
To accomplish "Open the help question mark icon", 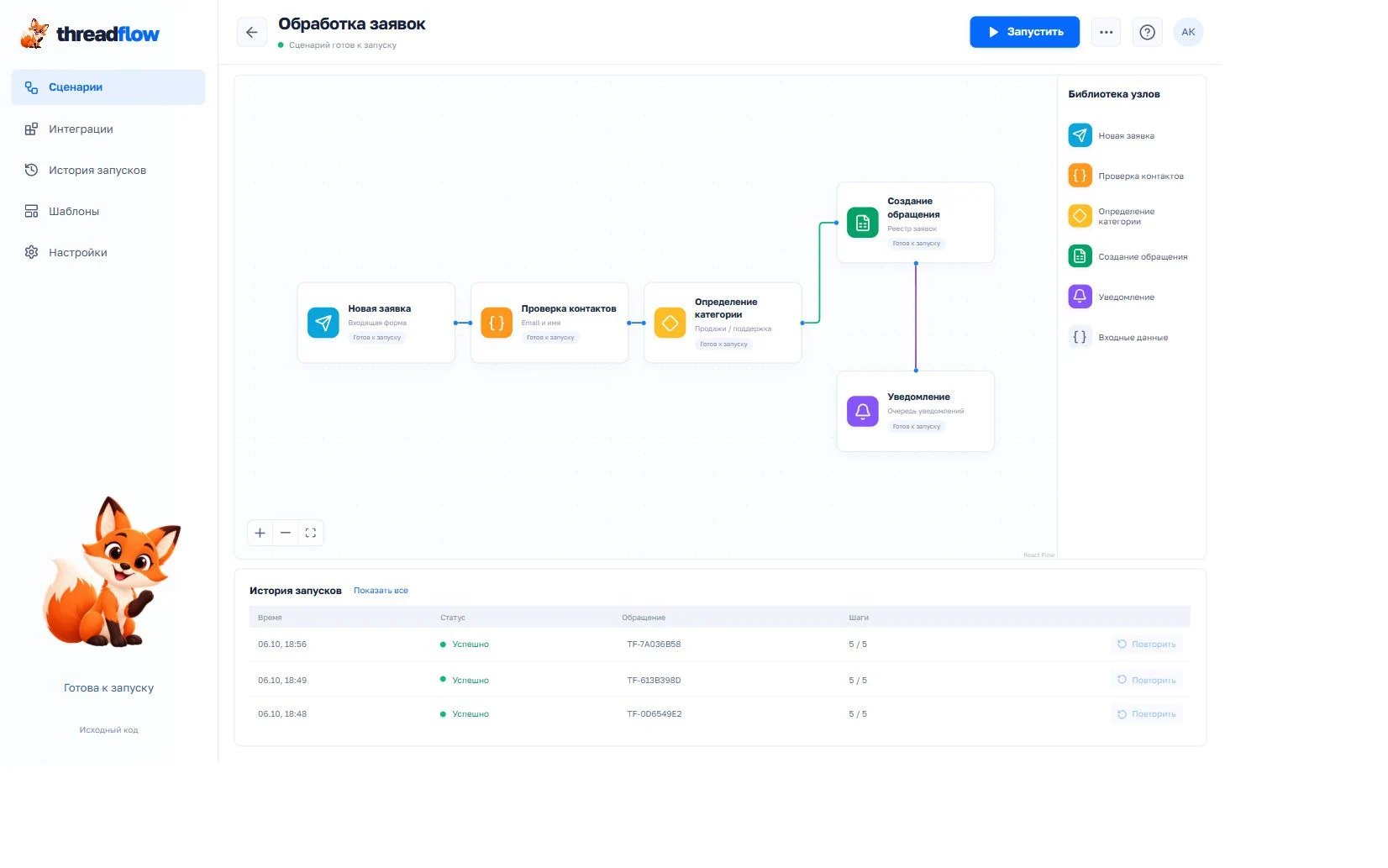I will (x=1147, y=32).
